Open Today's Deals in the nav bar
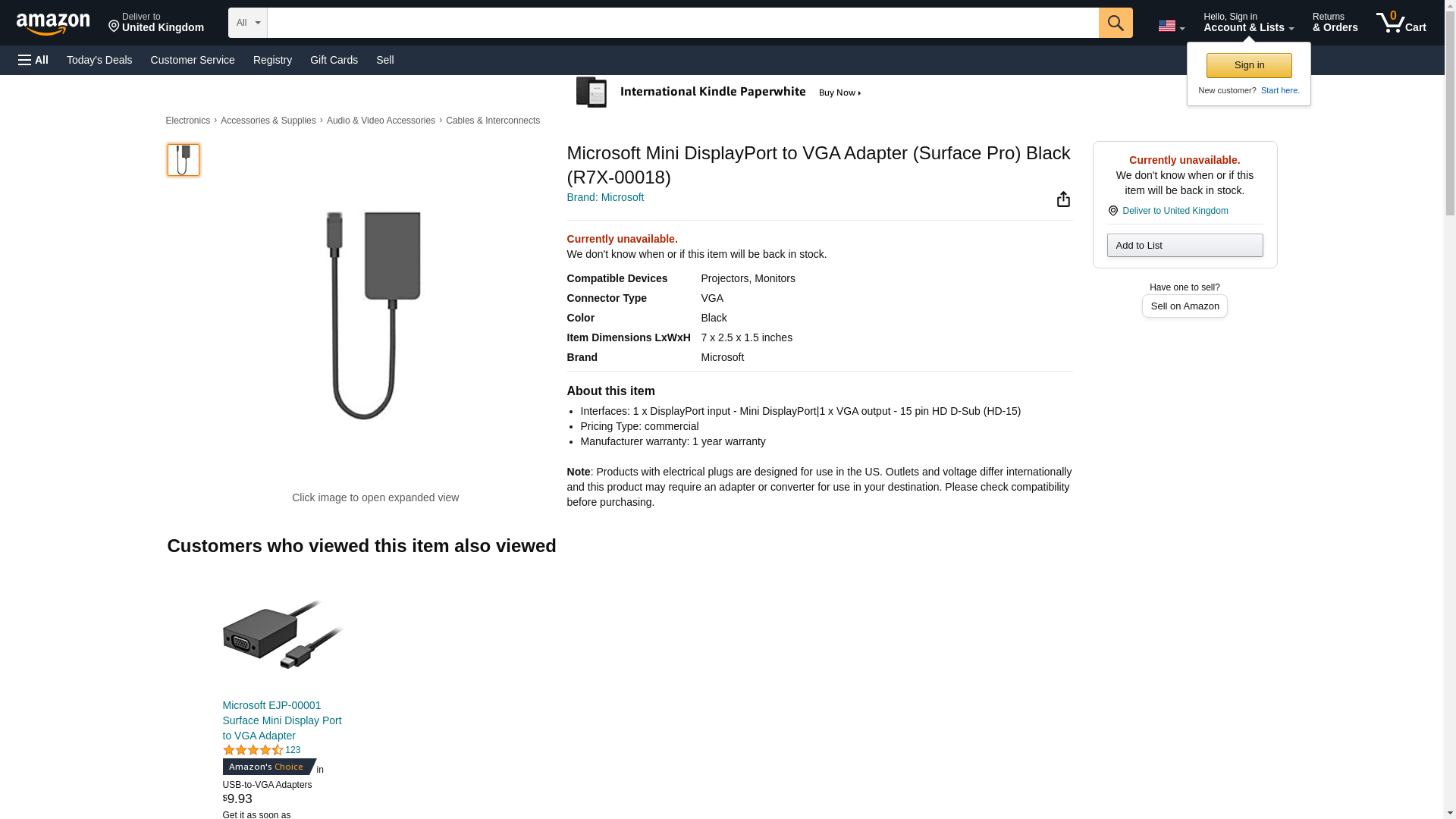1456x819 pixels. [x=99, y=60]
